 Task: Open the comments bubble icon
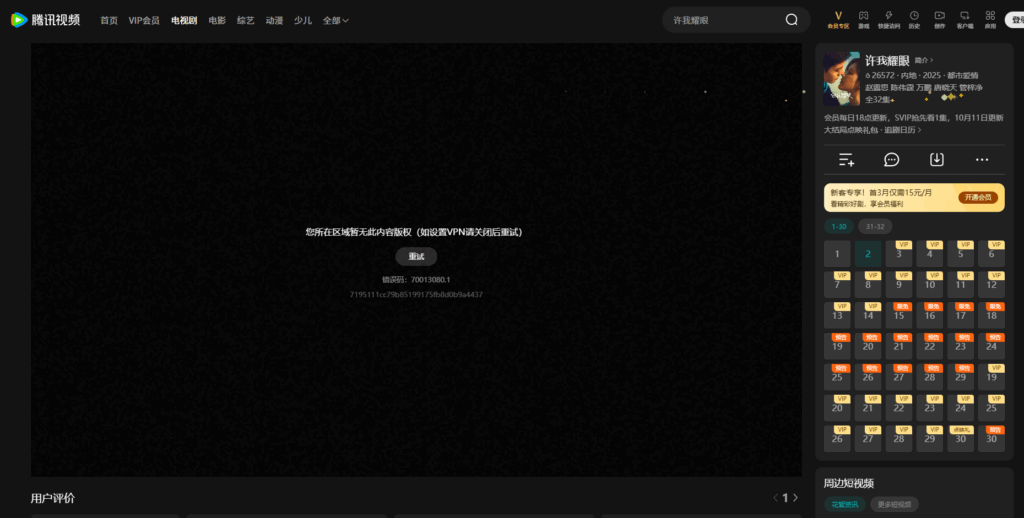(891, 160)
